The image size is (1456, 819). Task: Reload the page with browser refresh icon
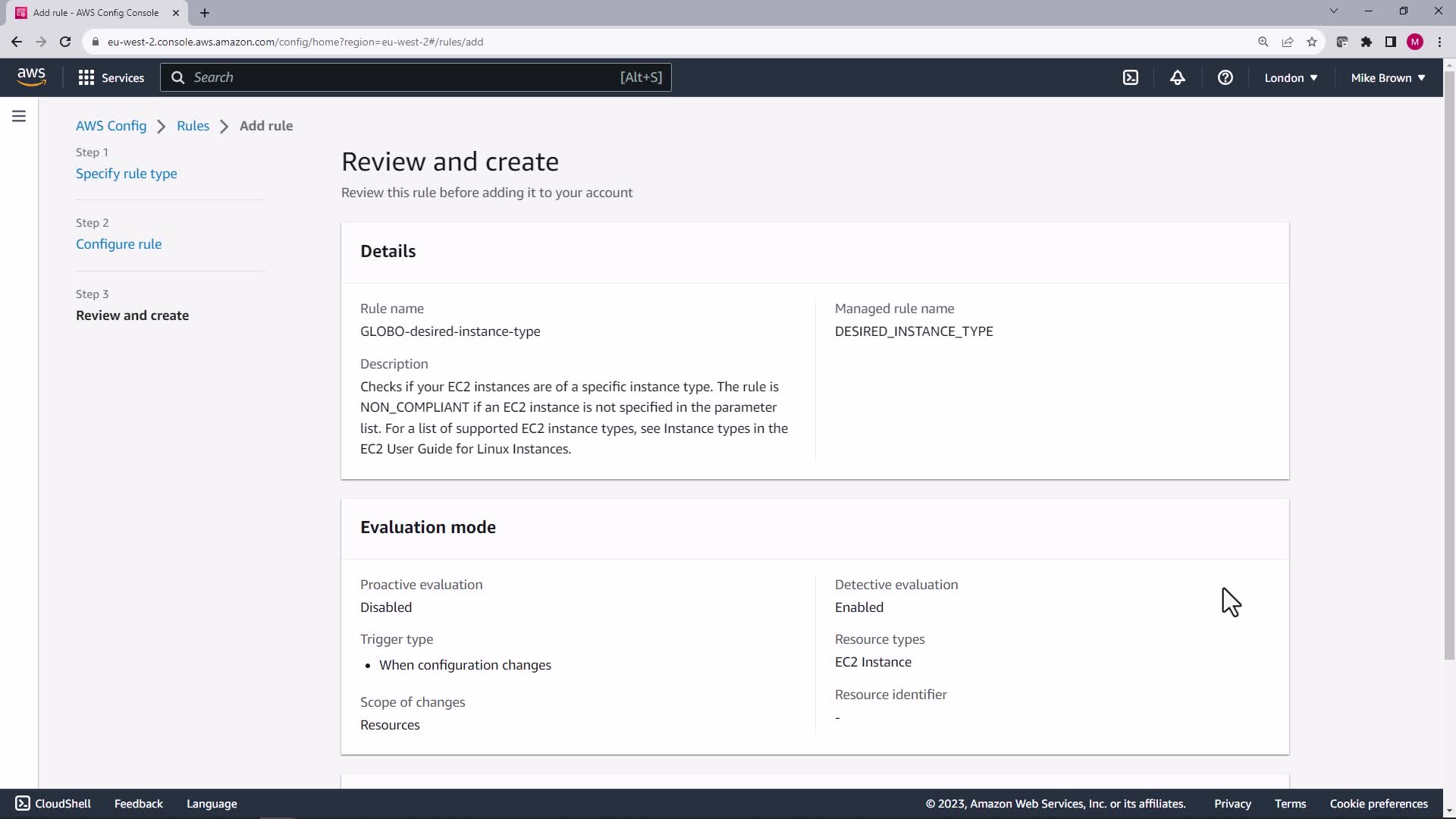[x=65, y=42]
